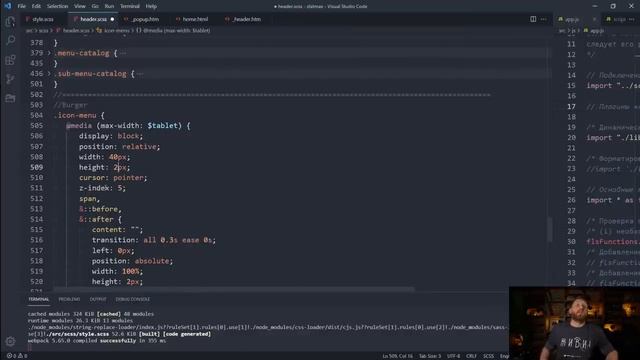Place cursor on 'cursor: pointer;' line
640x360 pixels.
coord(113,178)
